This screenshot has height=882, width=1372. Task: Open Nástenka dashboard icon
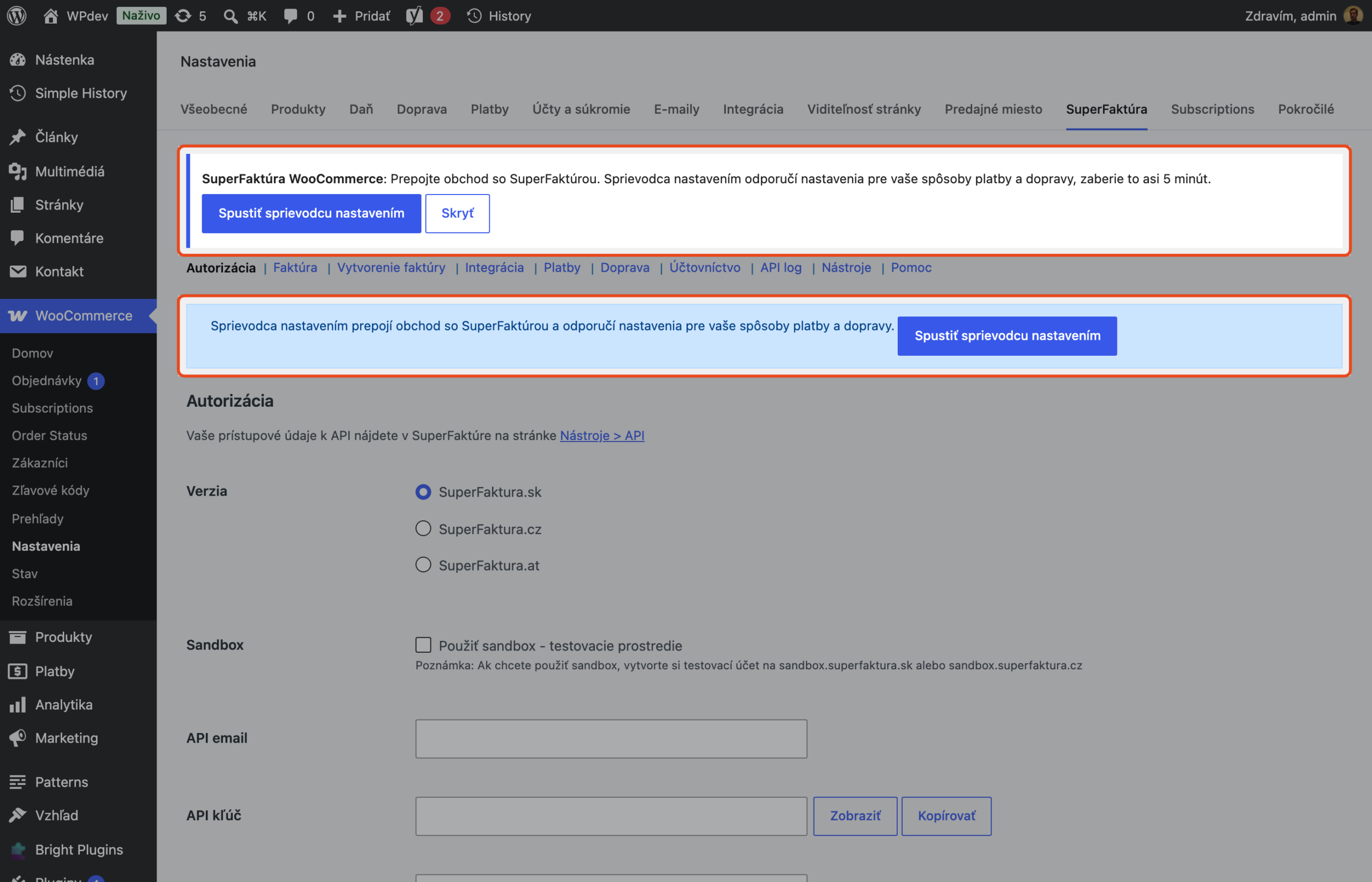coord(18,59)
